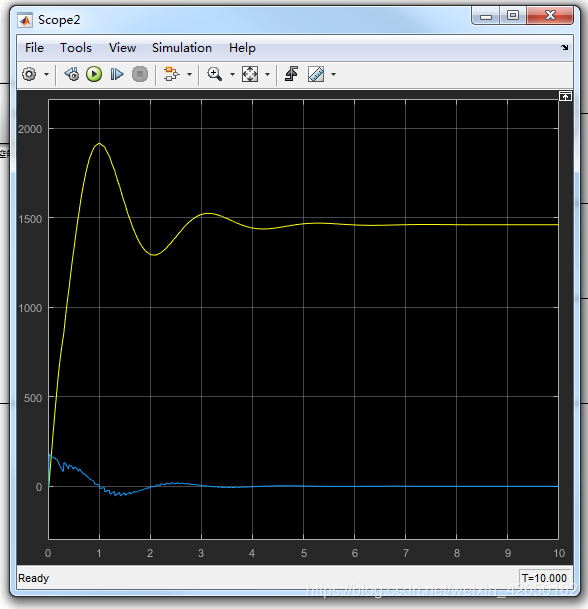Toggle the Triggers icon
The height and width of the screenshot is (609, 588).
tap(291, 74)
